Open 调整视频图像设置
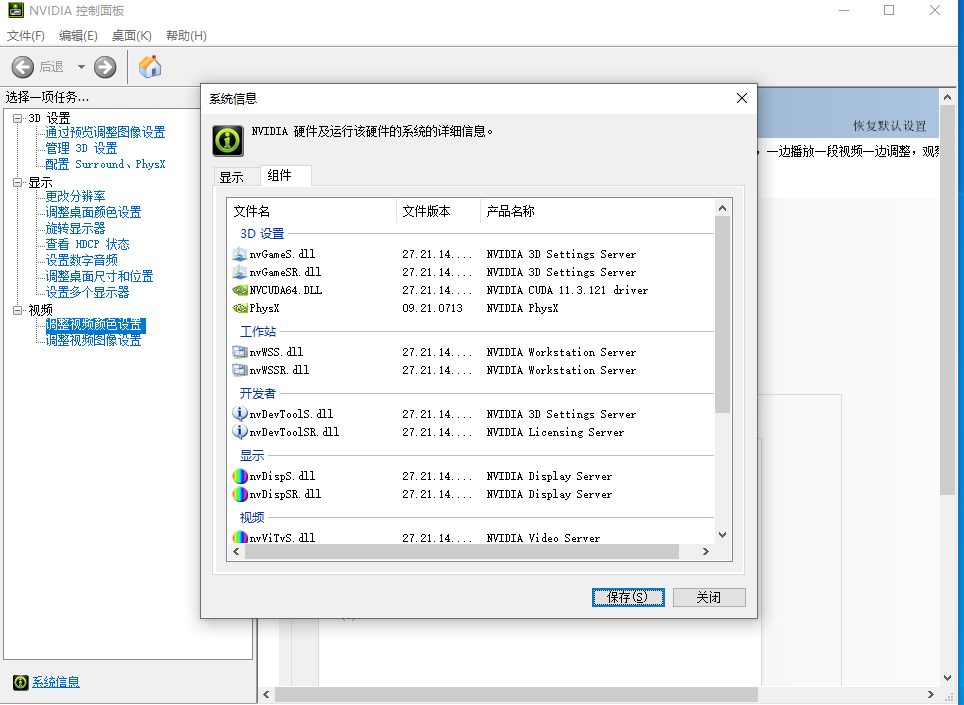This screenshot has width=964, height=705. click(93, 340)
